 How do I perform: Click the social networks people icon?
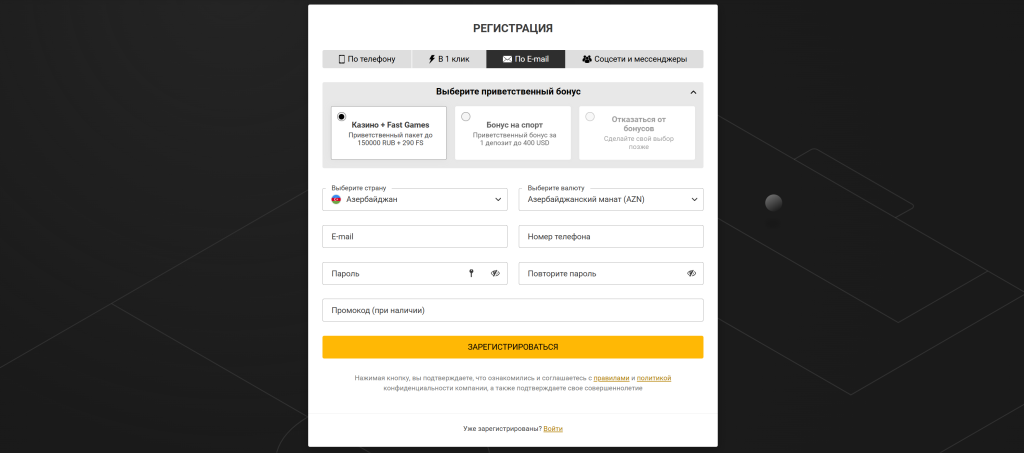[x=587, y=59]
